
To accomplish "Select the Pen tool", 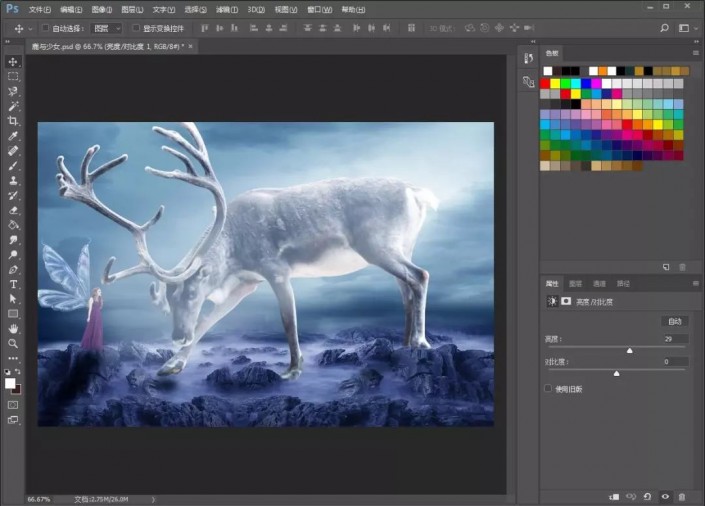I will click(13, 269).
